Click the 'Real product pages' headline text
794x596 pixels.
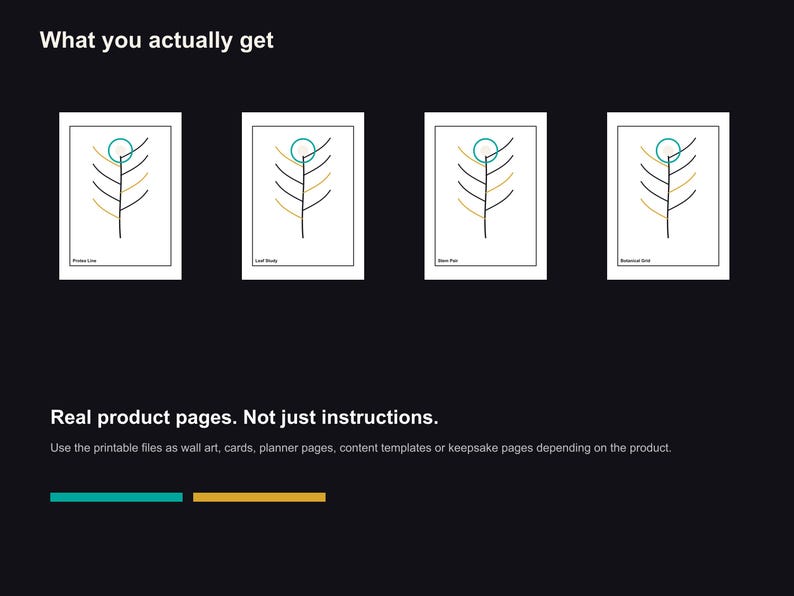pos(144,418)
